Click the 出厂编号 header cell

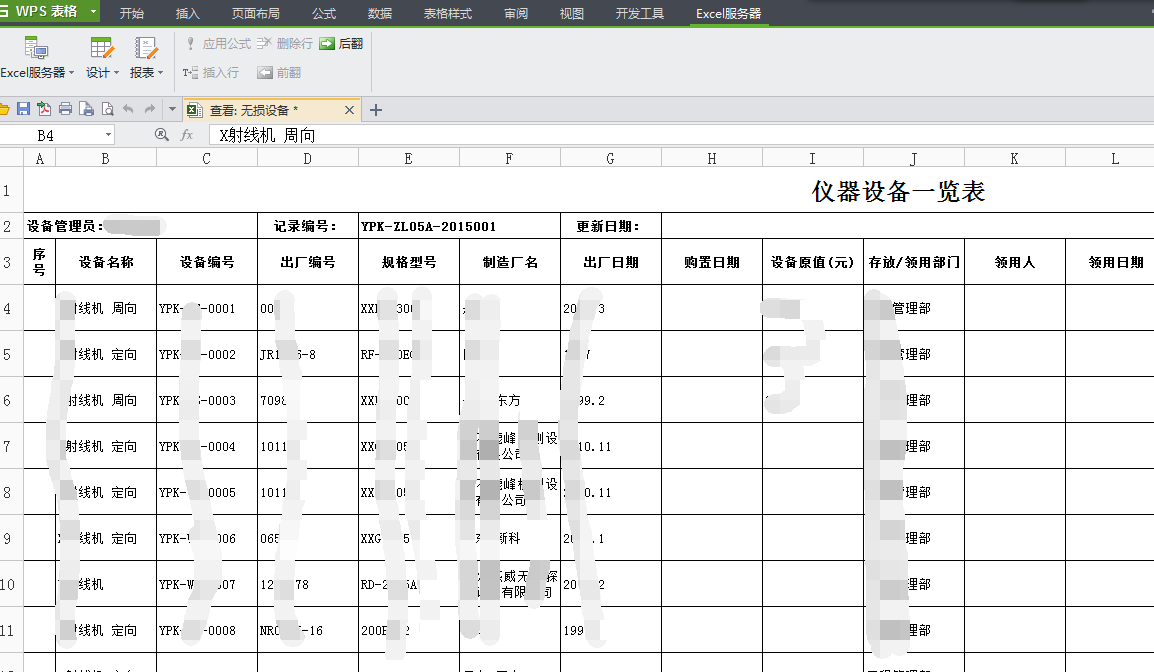pyautogui.click(x=308, y=262)
